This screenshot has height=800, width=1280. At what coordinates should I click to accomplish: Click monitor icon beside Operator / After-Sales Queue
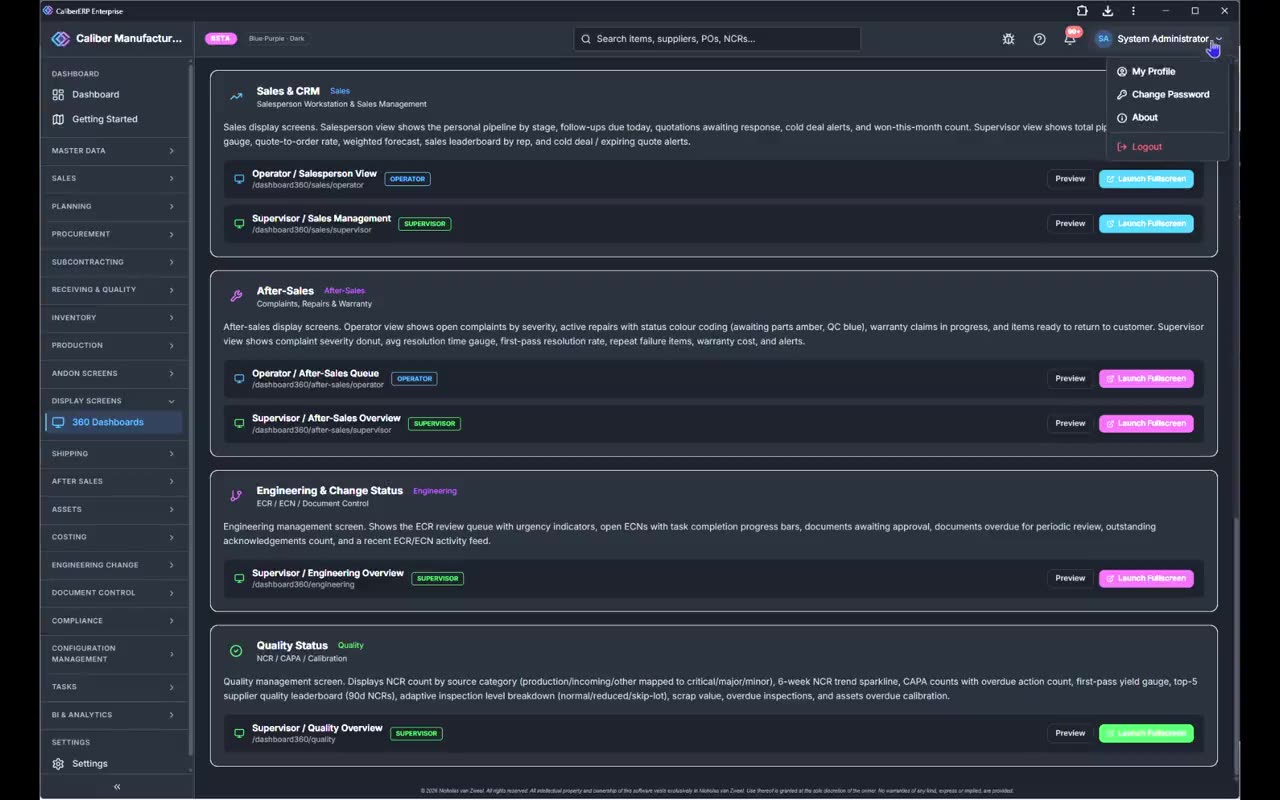(239, 379)
